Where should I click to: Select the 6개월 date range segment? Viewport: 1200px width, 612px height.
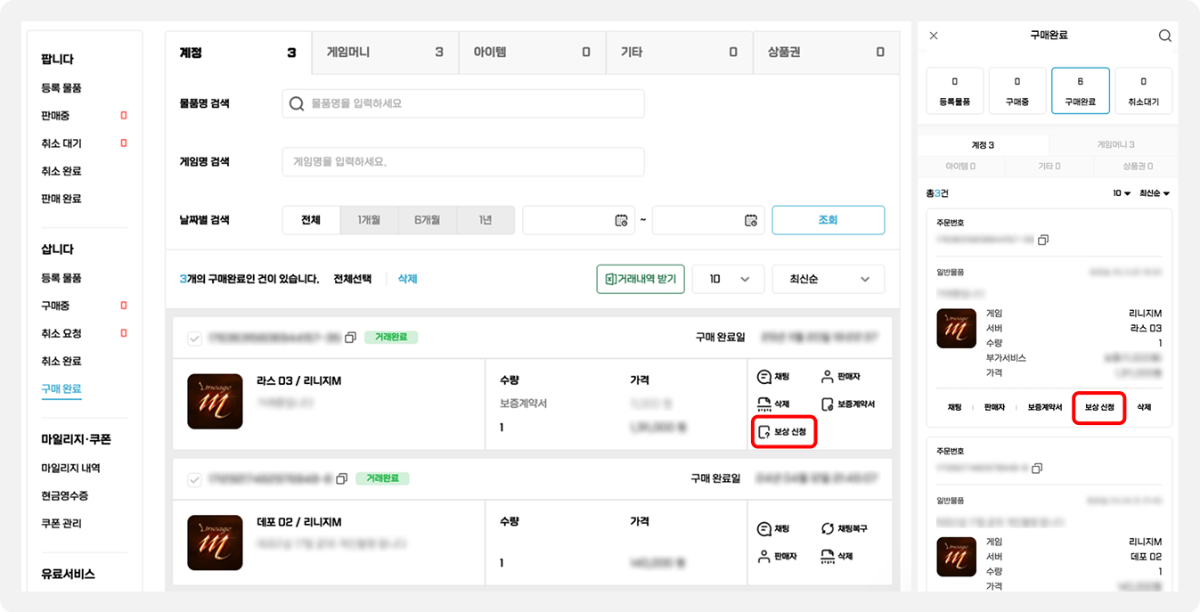click(427, 220)
